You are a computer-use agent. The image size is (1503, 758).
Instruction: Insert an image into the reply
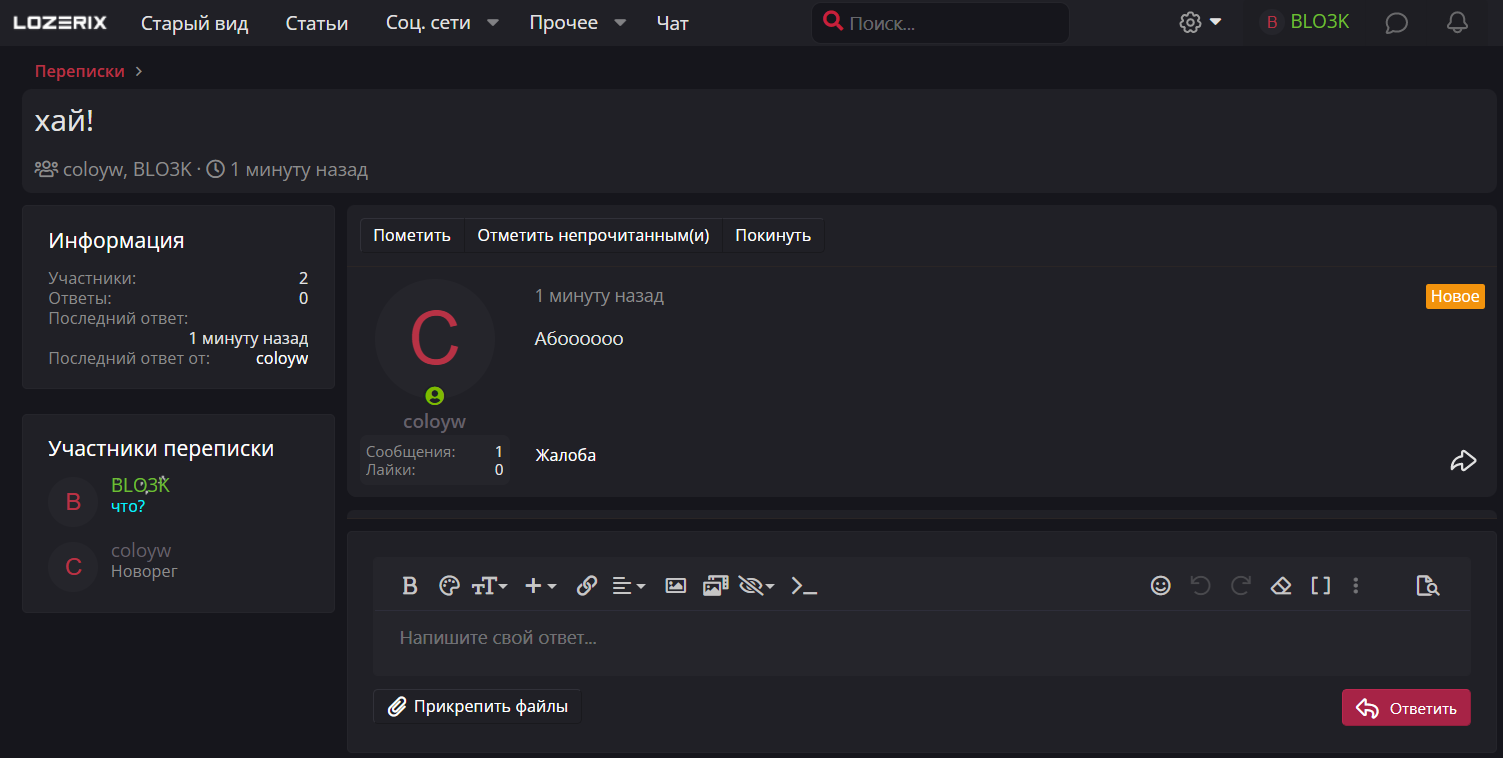[676, 586]
